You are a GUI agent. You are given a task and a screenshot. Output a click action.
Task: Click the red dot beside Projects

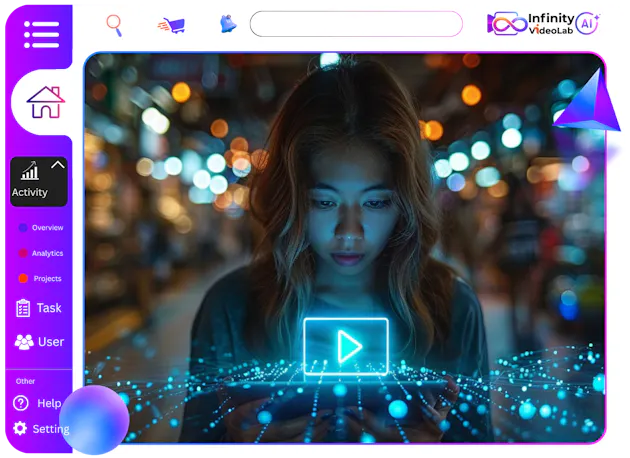click(23, 279)
